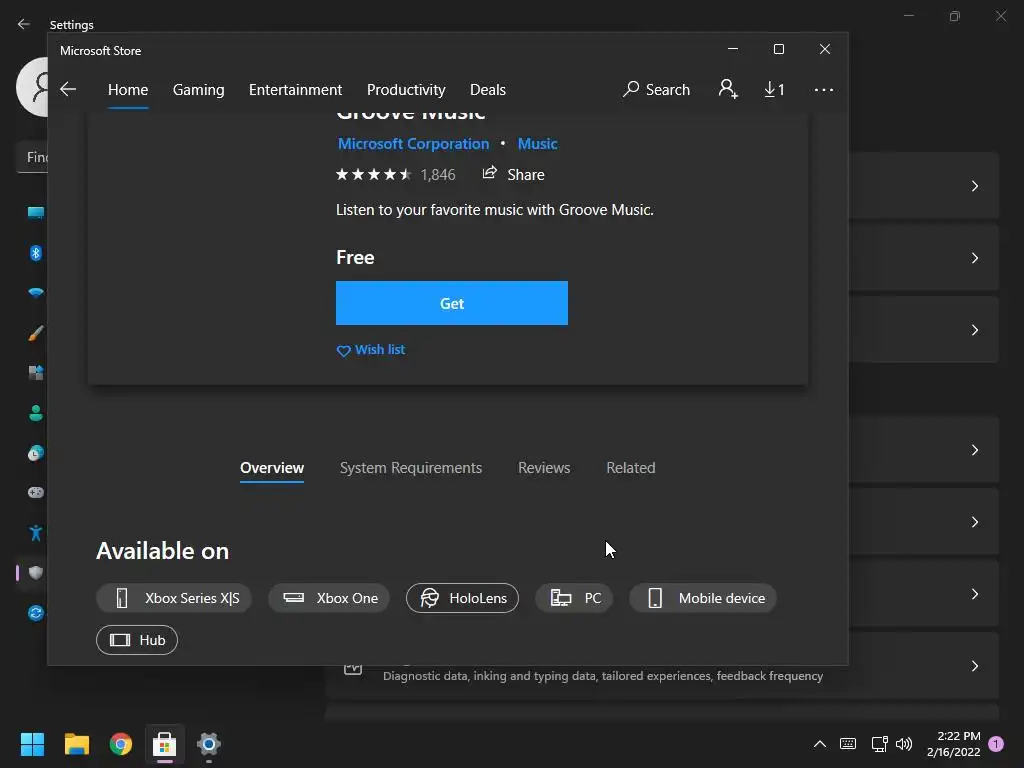This screenshot has height=768, width=1024.
Task: Open Apps icon in Settings sidebar
Action: coord(36,373)
